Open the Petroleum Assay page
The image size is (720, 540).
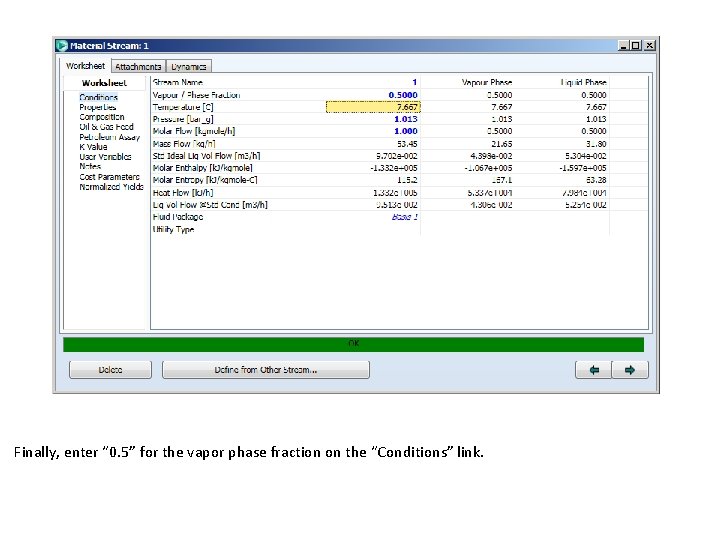[x=110, y=137]
